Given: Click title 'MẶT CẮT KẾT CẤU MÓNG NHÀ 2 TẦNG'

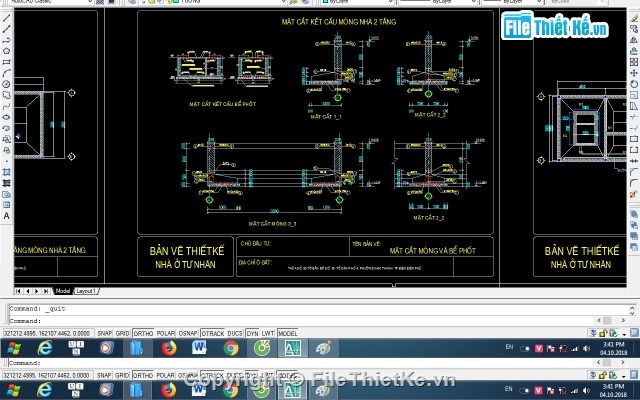Looking at the screenshot, I should 339,22.
